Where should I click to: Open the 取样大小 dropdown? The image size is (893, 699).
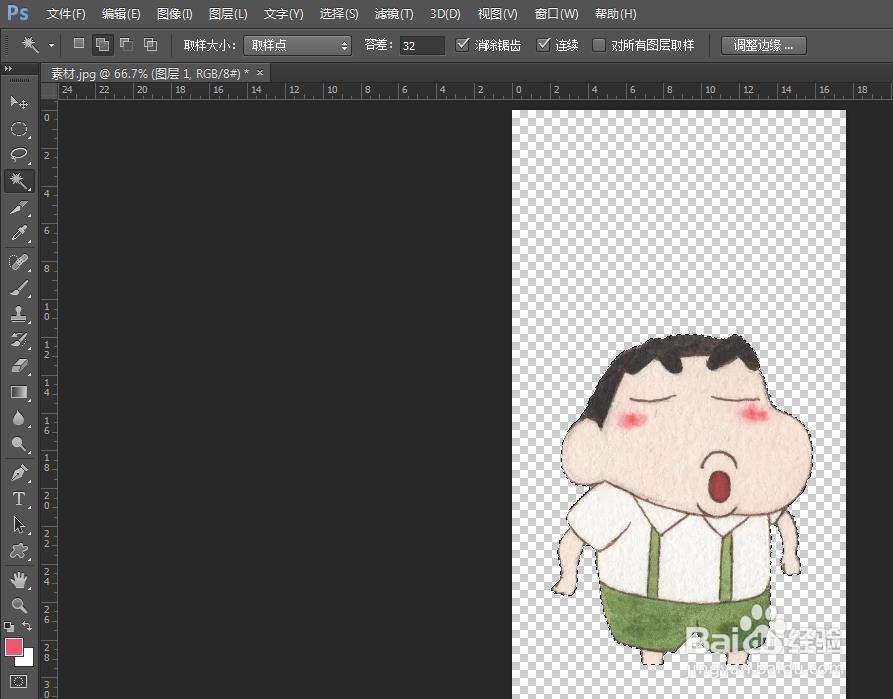click(x=297, y=45)
